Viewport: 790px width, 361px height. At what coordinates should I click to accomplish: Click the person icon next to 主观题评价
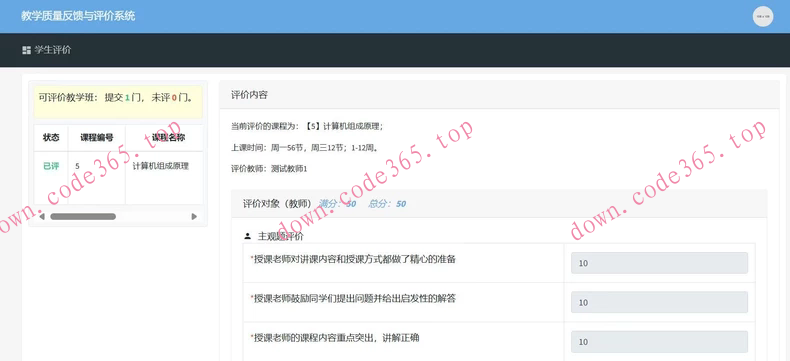pyautogui.click(x=247, y=236)
